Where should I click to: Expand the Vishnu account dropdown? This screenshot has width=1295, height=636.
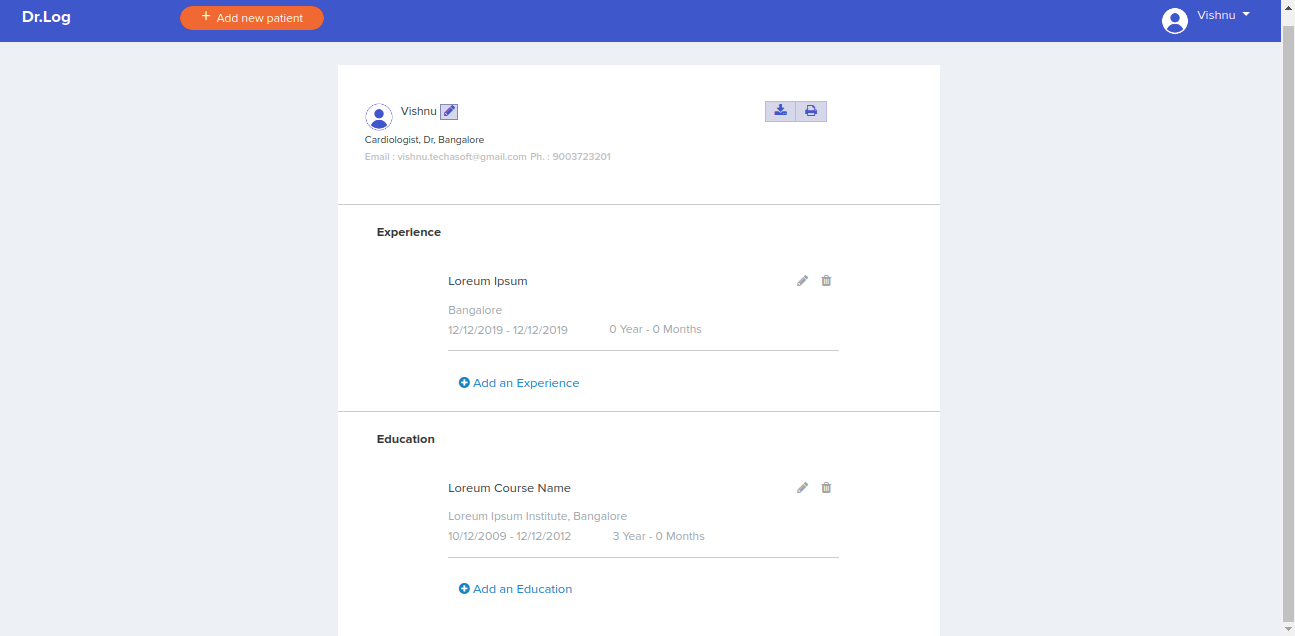(x=1223, y=16)
